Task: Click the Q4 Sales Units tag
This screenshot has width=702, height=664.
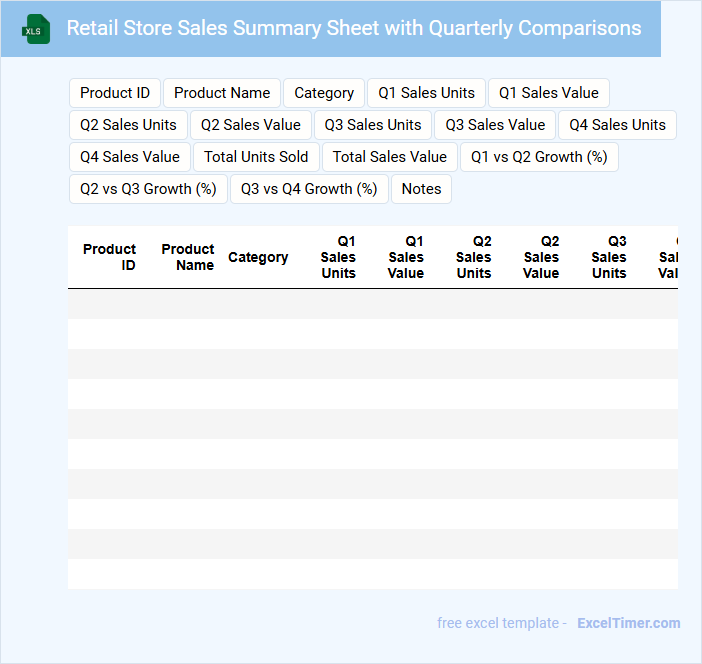Action: (x=617, y=125)
